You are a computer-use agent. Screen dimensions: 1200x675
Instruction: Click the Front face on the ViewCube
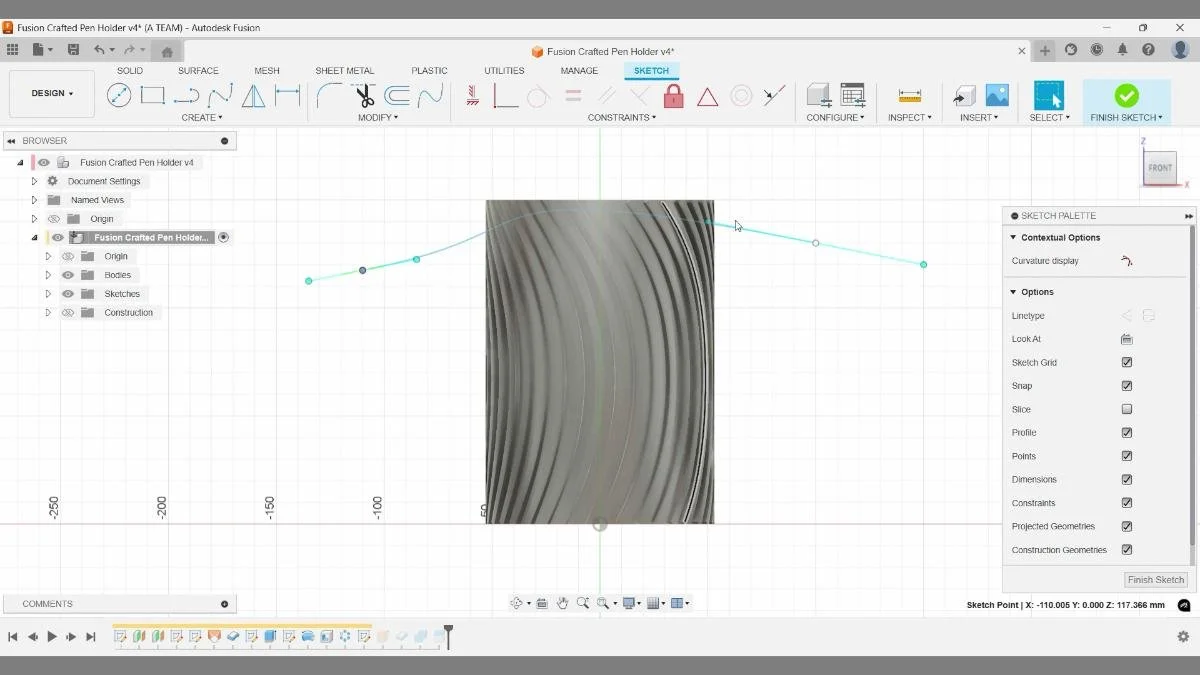[x=1159, y=168]
